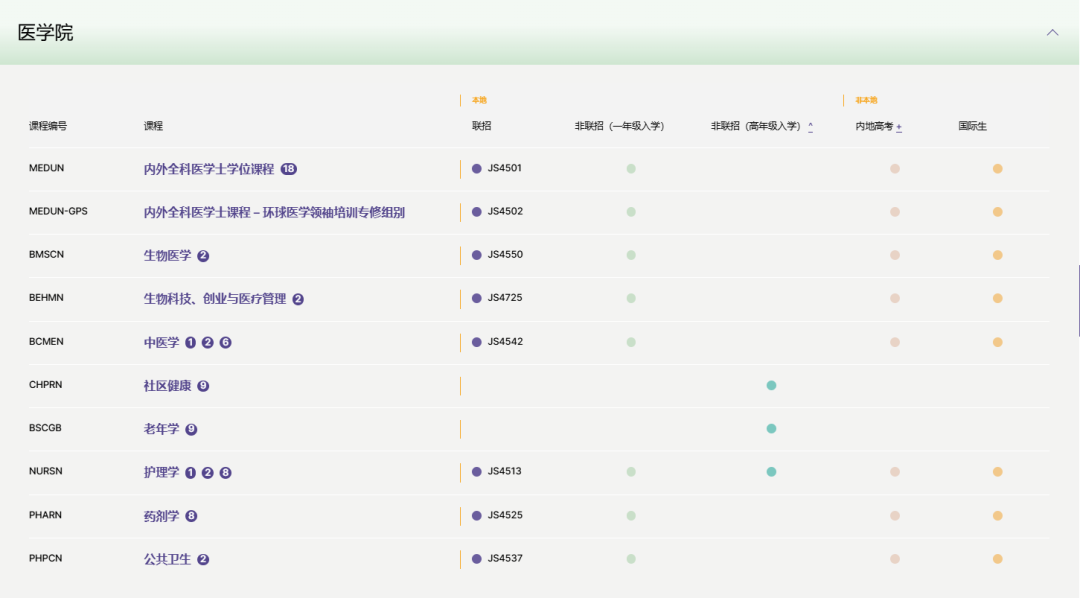Collapse the 医学院 section using the chevron
The width and height of the screenshot is (1080, 598).
click(1052, 32)
